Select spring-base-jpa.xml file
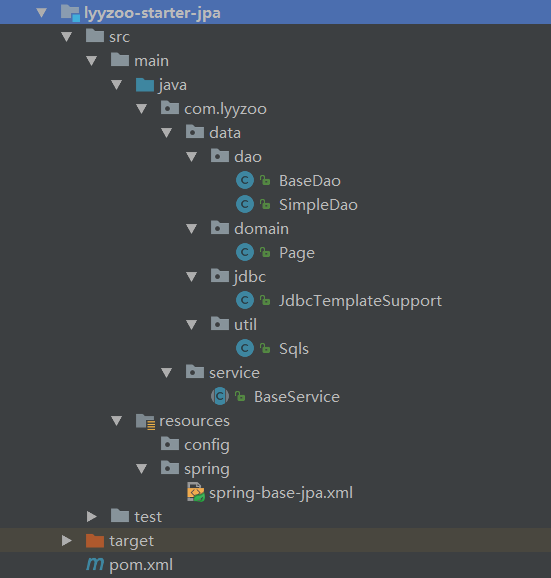 point(281,493)
